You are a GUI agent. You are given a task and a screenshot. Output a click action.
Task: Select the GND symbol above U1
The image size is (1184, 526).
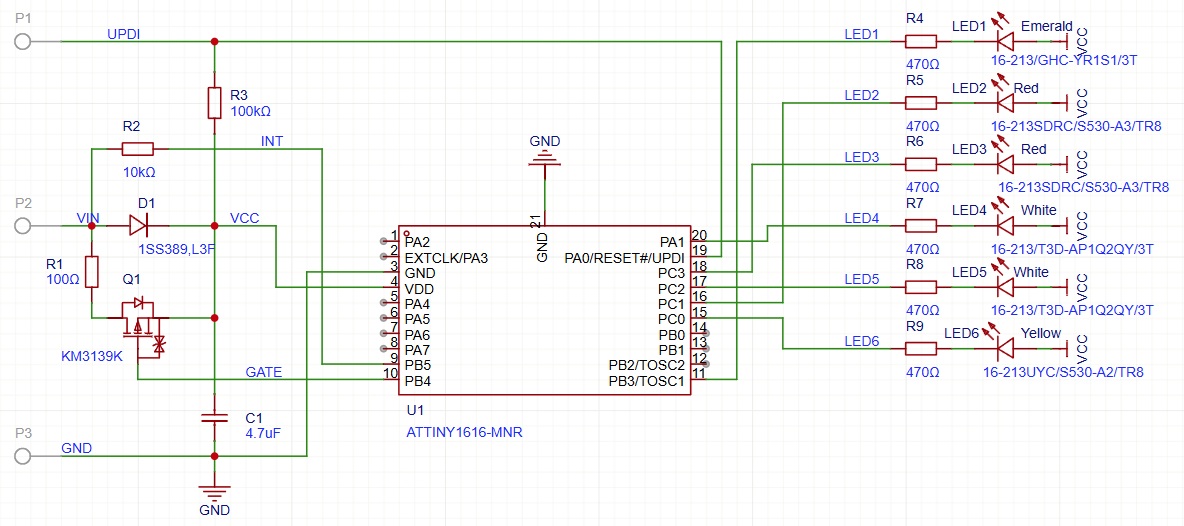coord(544,156)
